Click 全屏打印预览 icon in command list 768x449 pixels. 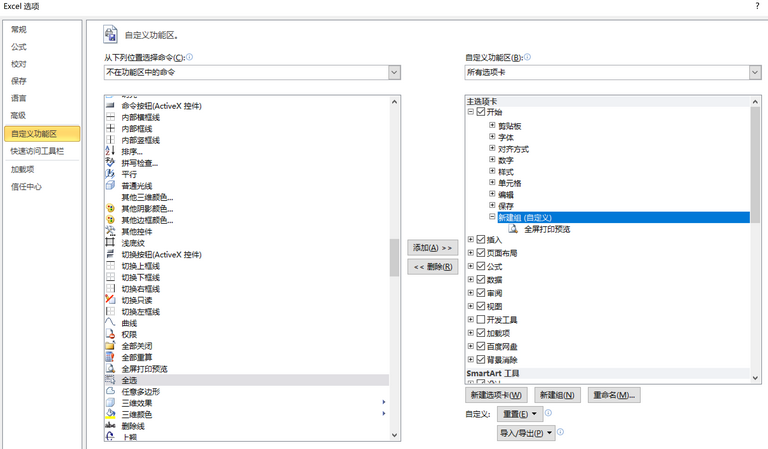coord(110,369)
